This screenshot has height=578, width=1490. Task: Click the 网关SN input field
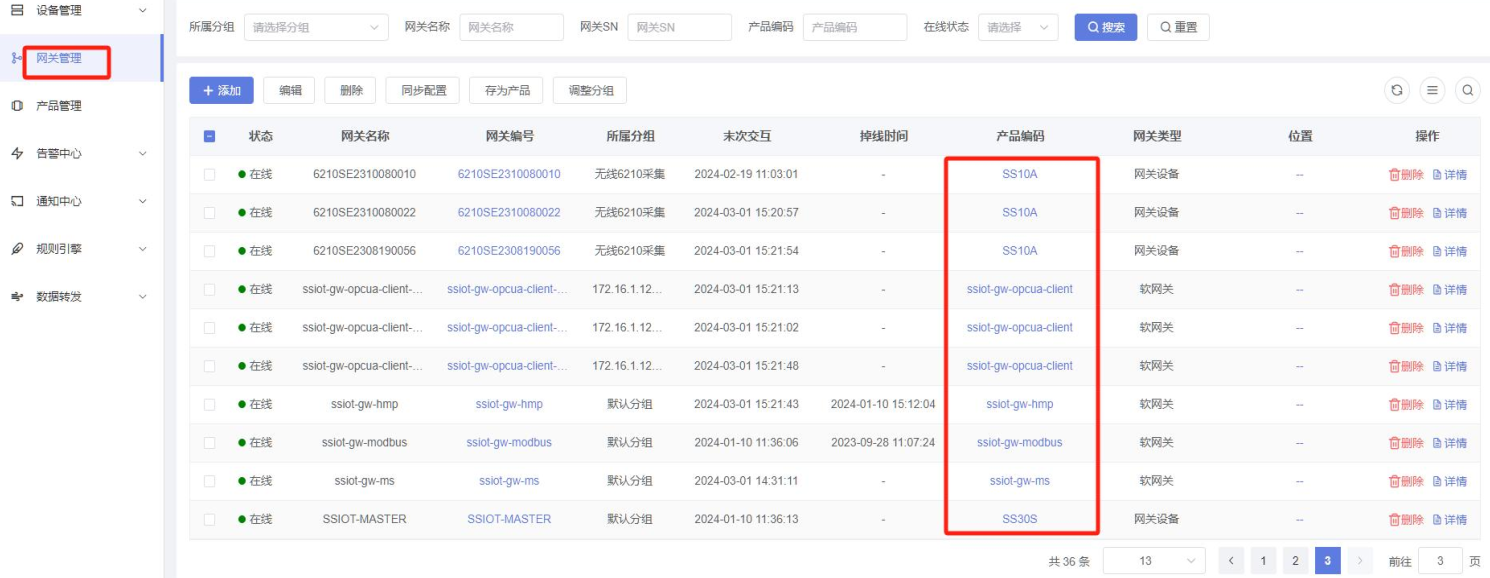(x=679, y=28)
